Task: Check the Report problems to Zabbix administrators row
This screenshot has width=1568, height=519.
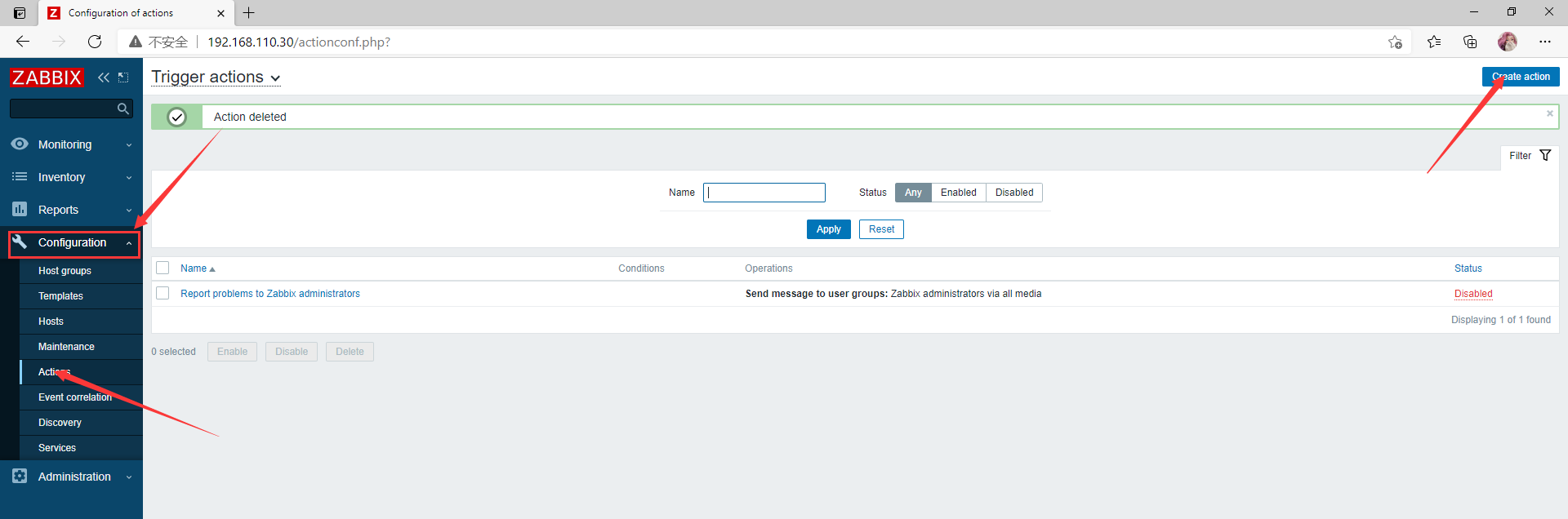Action: pos(163,293)
